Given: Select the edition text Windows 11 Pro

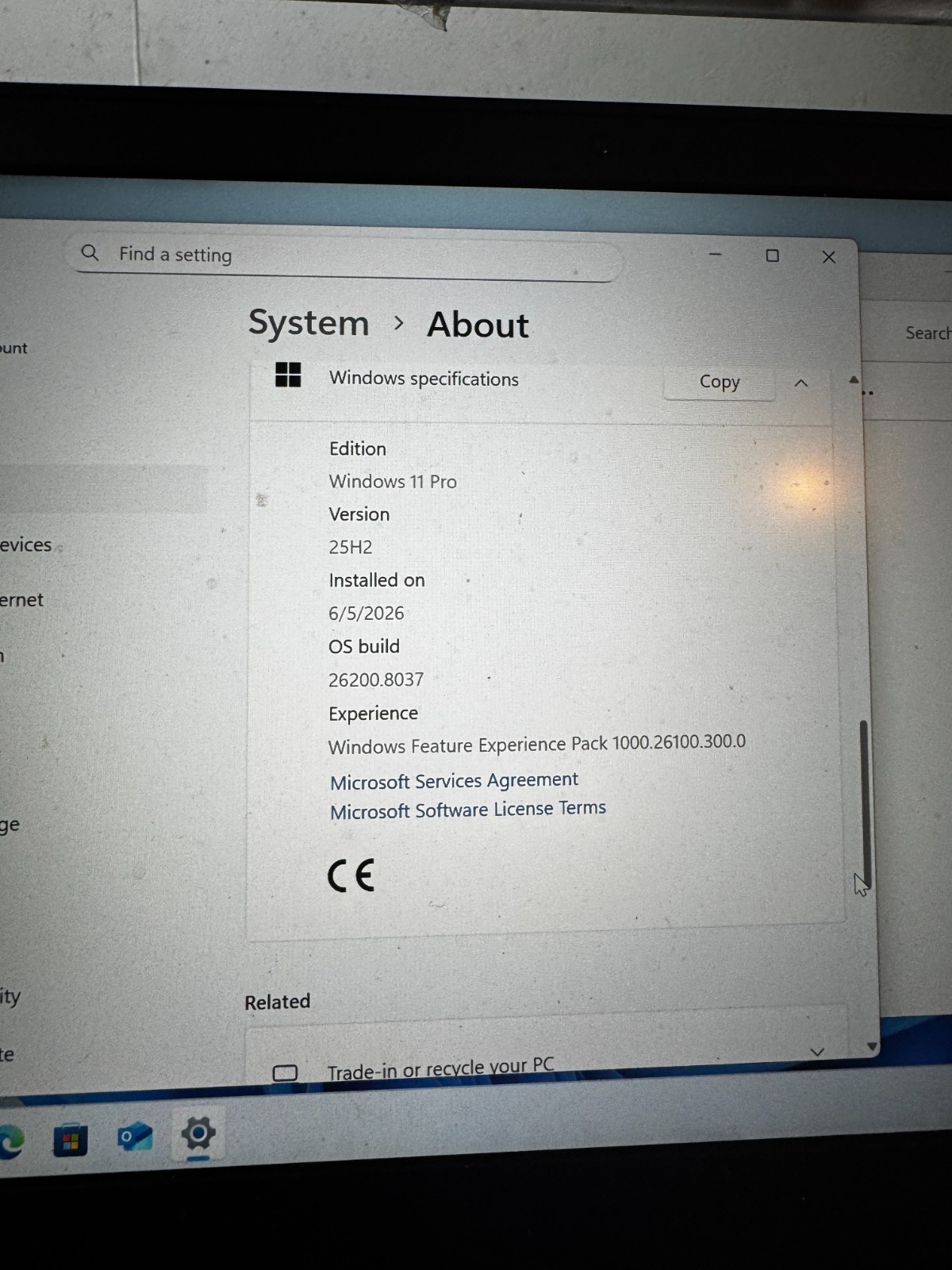Looking at the screenshot, I should tap(393, 482).
